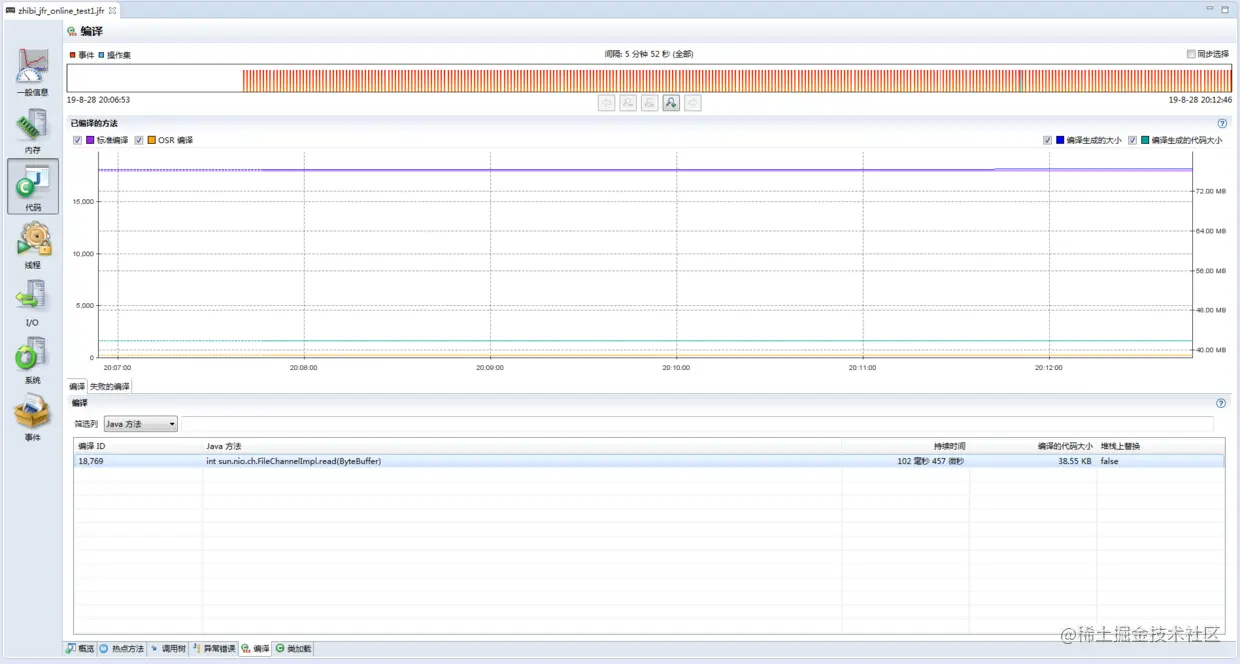Open the I/O section in sidebar
The image size is (1240, 664).
(x=32, y=302)
